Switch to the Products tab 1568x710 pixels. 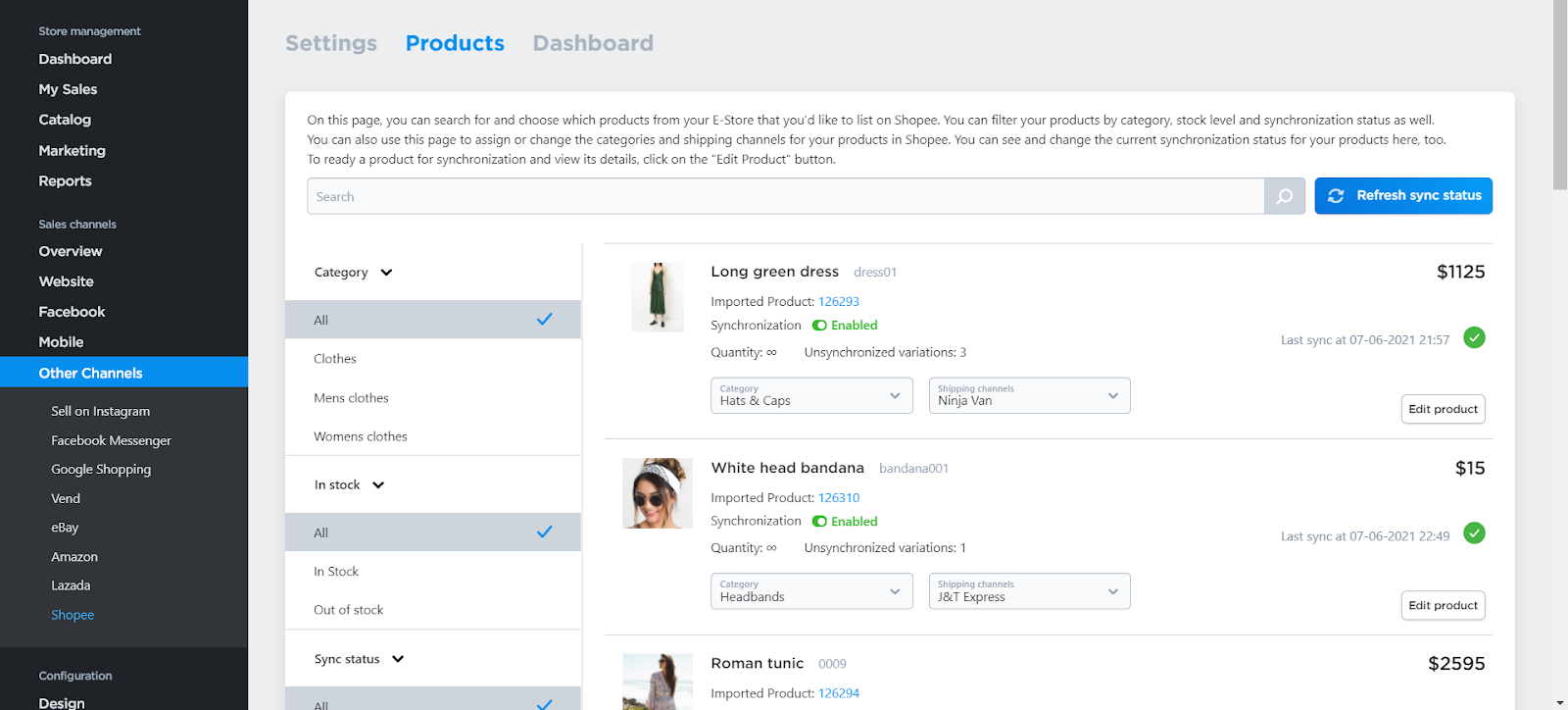point(455,43)
